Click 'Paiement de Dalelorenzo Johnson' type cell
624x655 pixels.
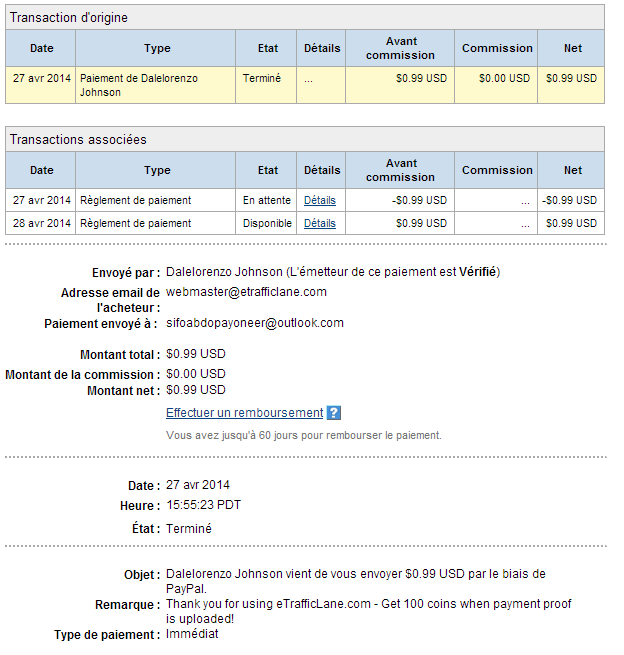point(155,85)
